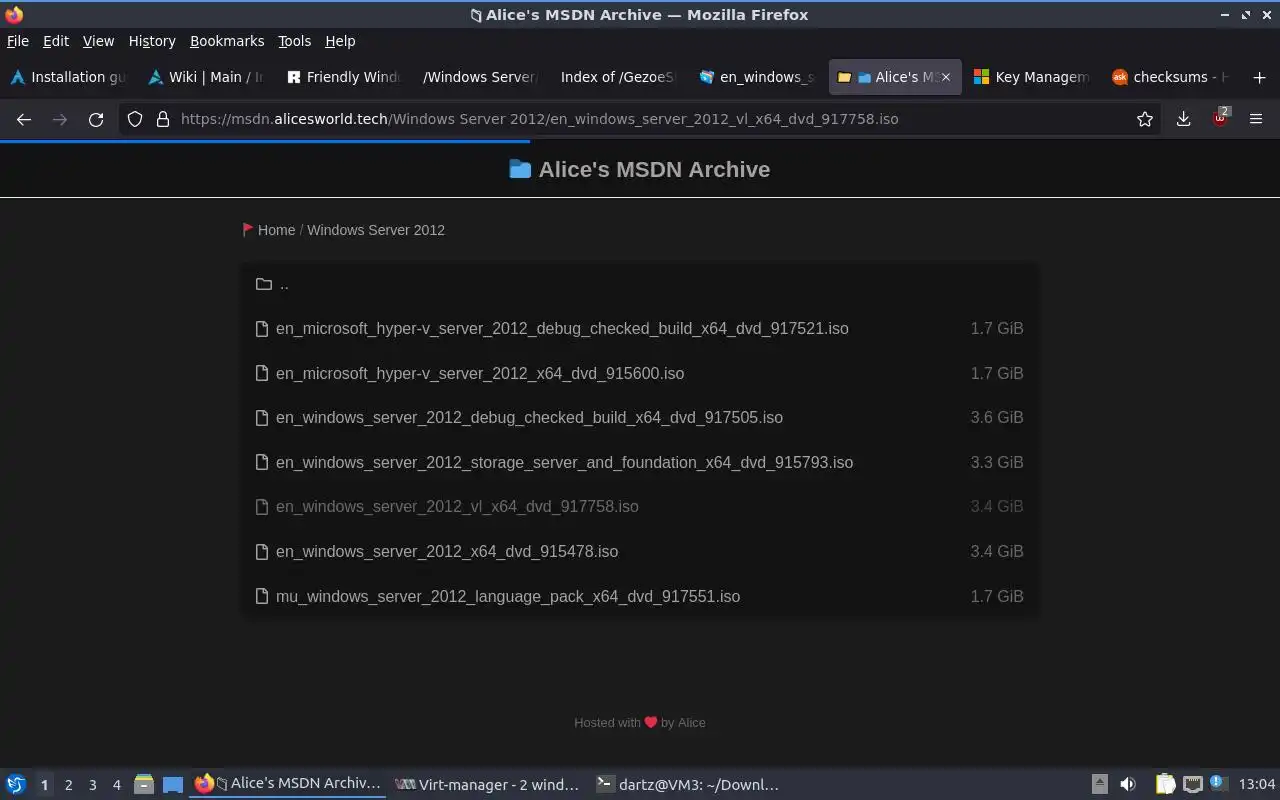This screenshot has height=800, width=1280.
Task: Go up to parent directory '..'
Action: pos(284,284)
